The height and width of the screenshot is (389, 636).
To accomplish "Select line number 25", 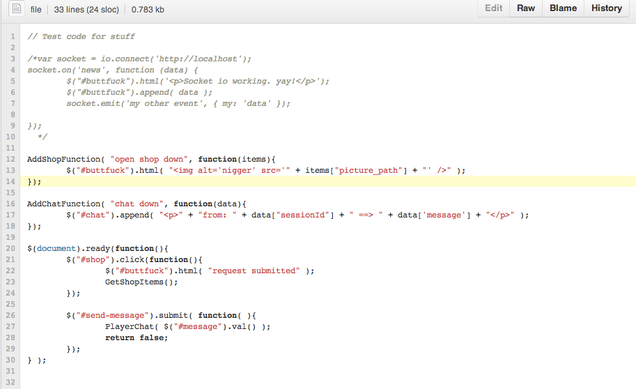I will point(11,304).
